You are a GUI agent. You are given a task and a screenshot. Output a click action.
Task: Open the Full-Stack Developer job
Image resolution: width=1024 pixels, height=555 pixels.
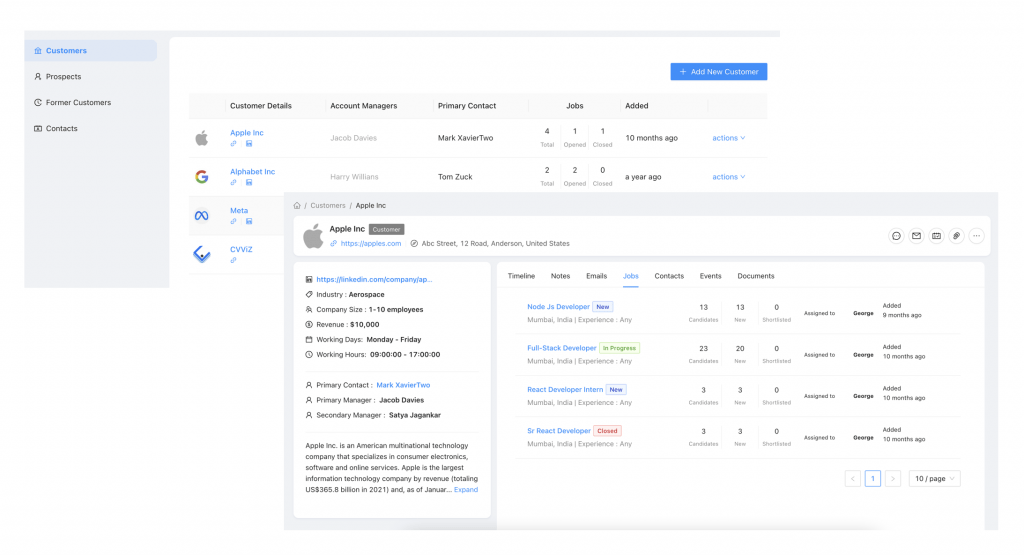[x=562, y=348]
